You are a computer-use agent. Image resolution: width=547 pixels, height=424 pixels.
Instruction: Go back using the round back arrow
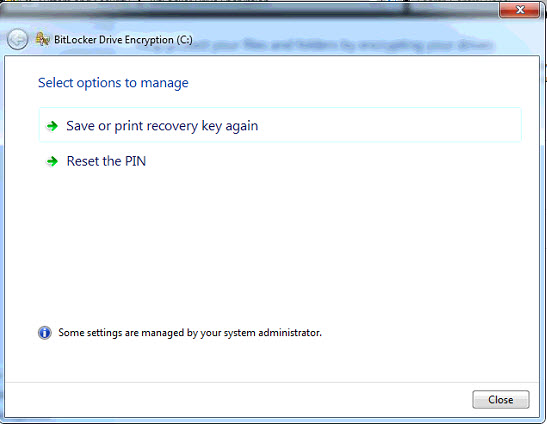pyautogui.click(x=17, y=39)
